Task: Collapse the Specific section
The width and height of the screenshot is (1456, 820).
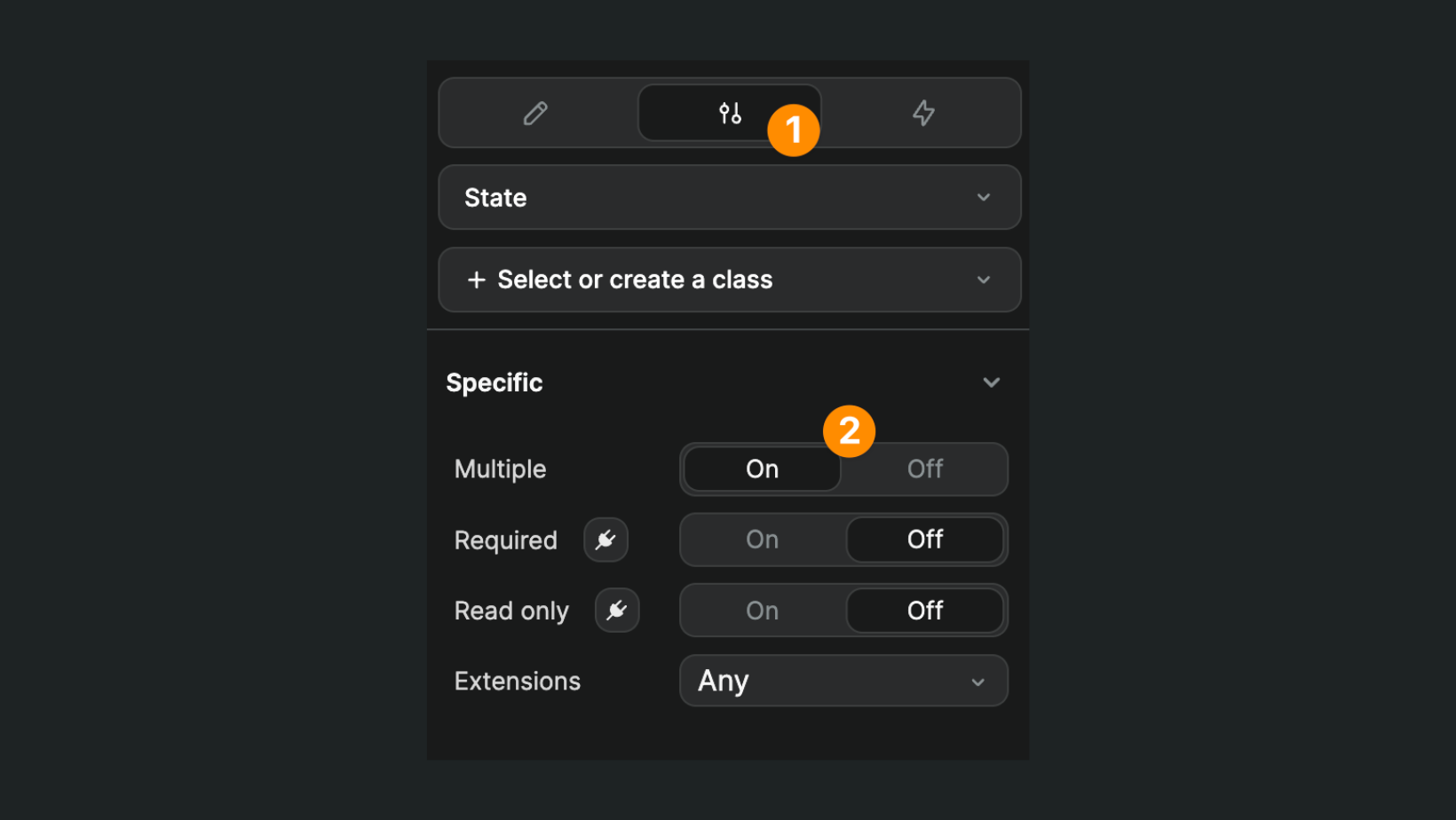Action: 992,382
